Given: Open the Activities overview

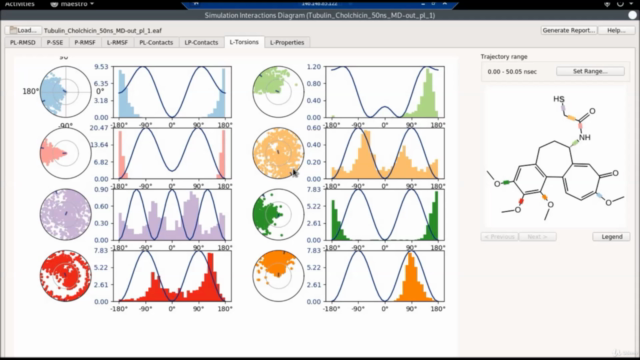Looking at the screenshot, I should point(20,4).
